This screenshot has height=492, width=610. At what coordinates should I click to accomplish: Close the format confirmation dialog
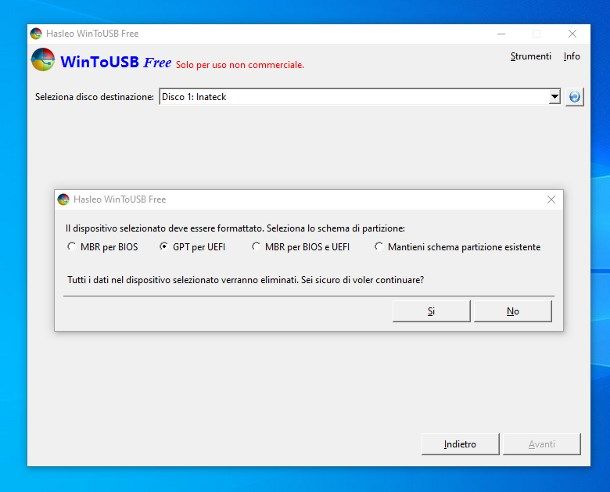click(551, 200)
